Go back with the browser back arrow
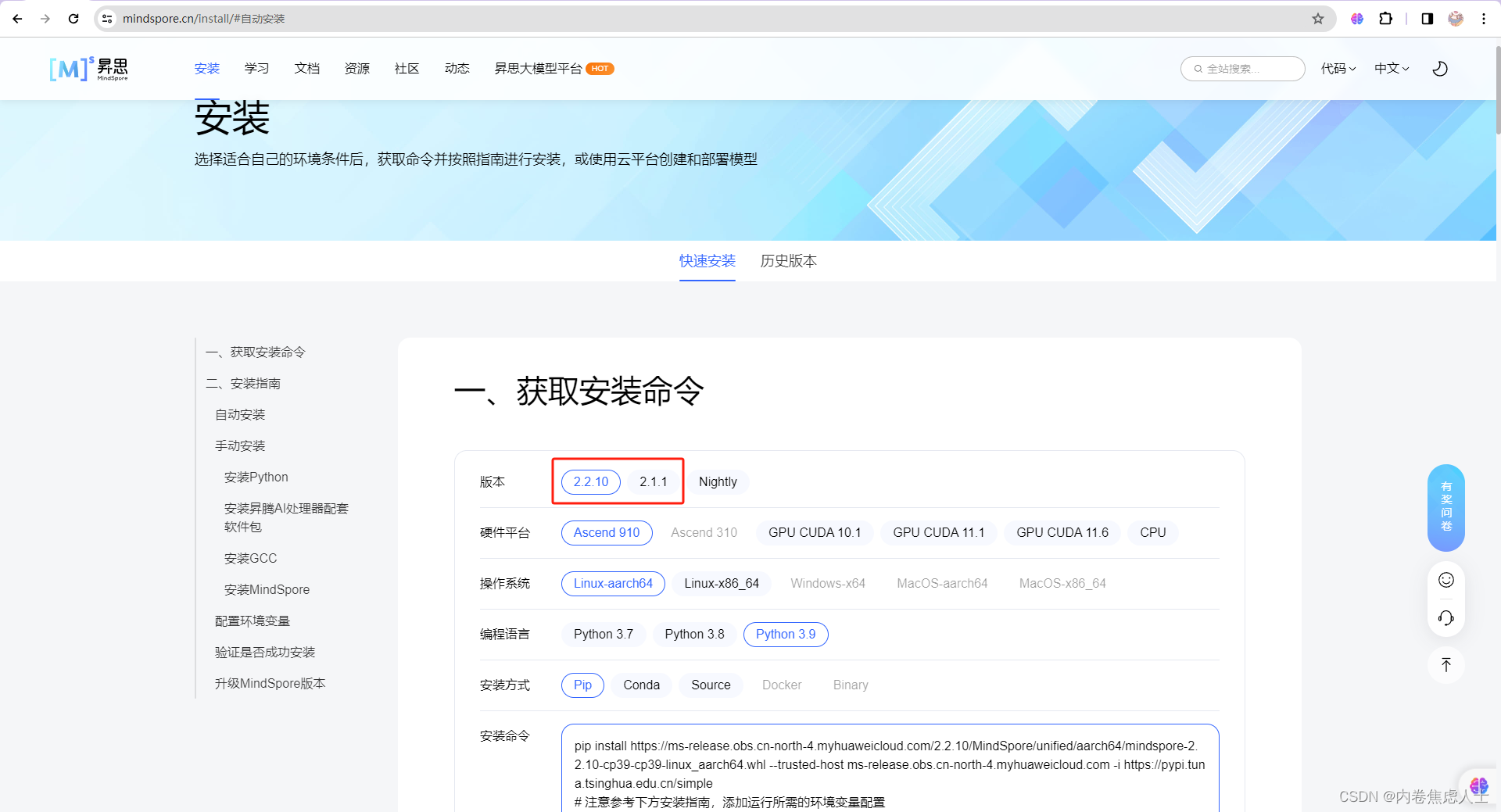The width and height of the screenshot is (1501, 812). point(17,19)
